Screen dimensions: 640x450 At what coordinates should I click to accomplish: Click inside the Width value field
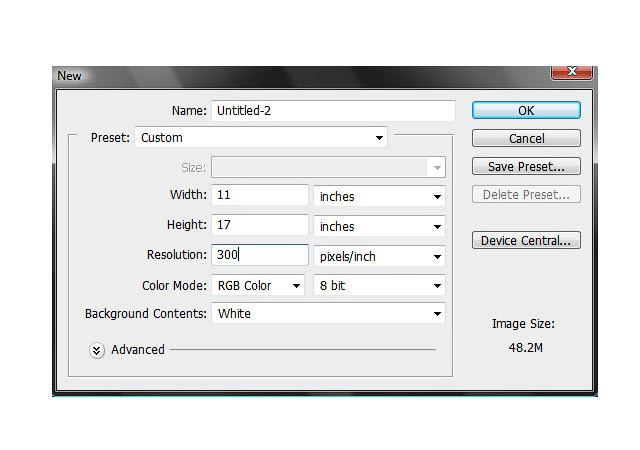[260, 195]
